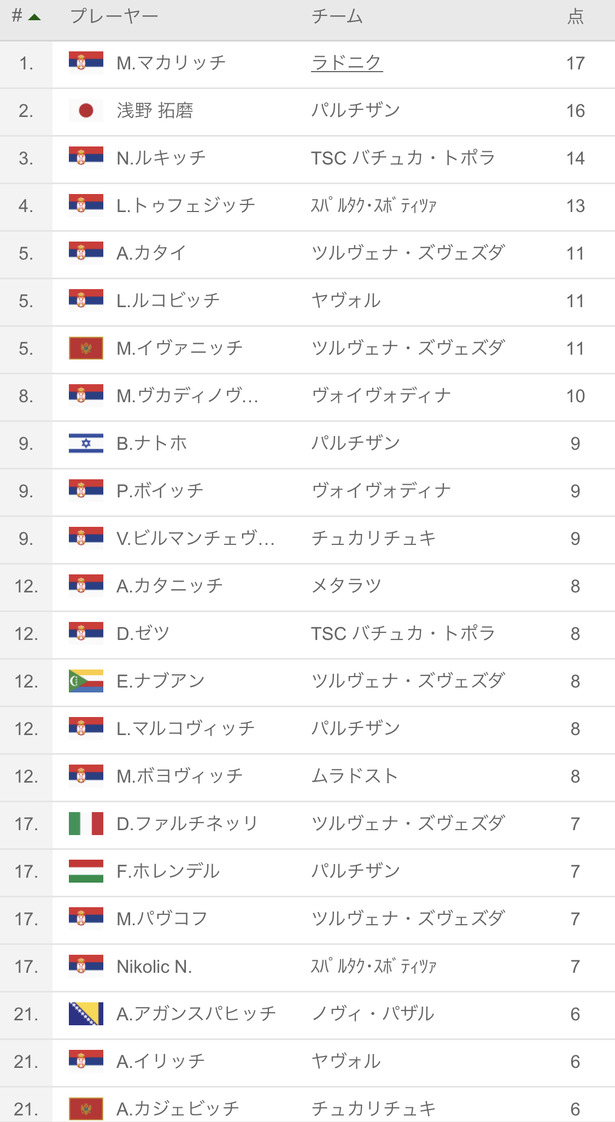Viewport: 615px width, 1122px height.
Task: Open player 浅野 拓磨
Action: [155, 110]
